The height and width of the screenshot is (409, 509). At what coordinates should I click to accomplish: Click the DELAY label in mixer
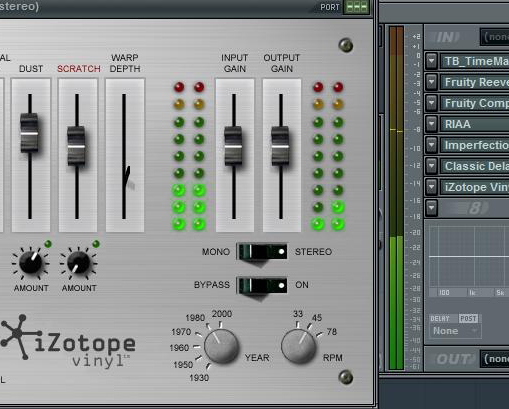coord(440,319)
